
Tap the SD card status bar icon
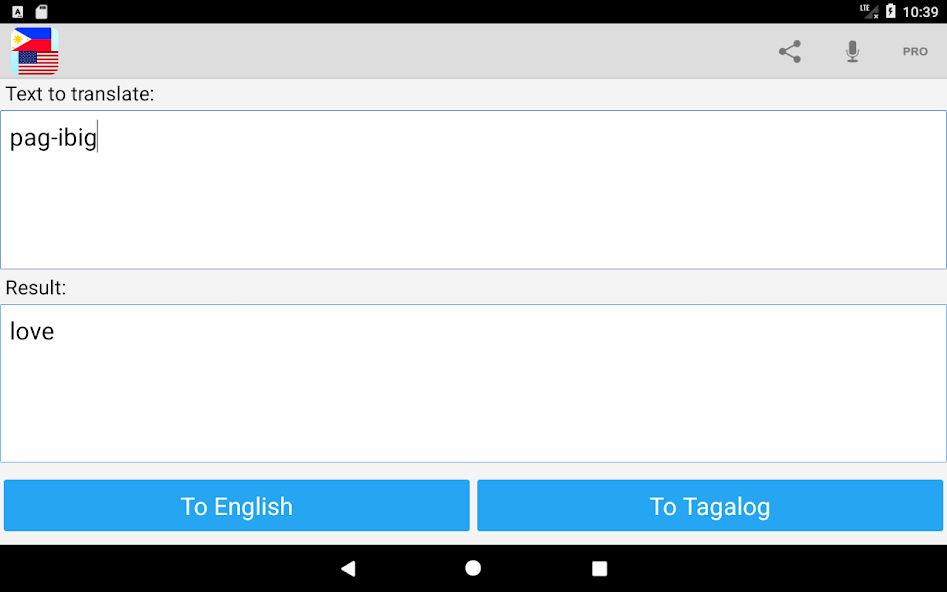[x=41, y=11]
